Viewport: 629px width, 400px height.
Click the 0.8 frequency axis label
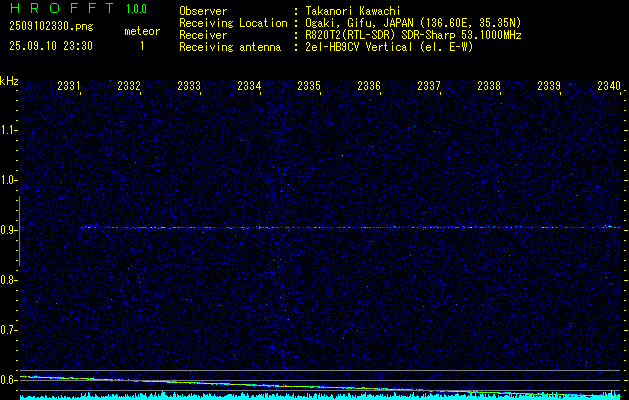[x=8, y=280]
